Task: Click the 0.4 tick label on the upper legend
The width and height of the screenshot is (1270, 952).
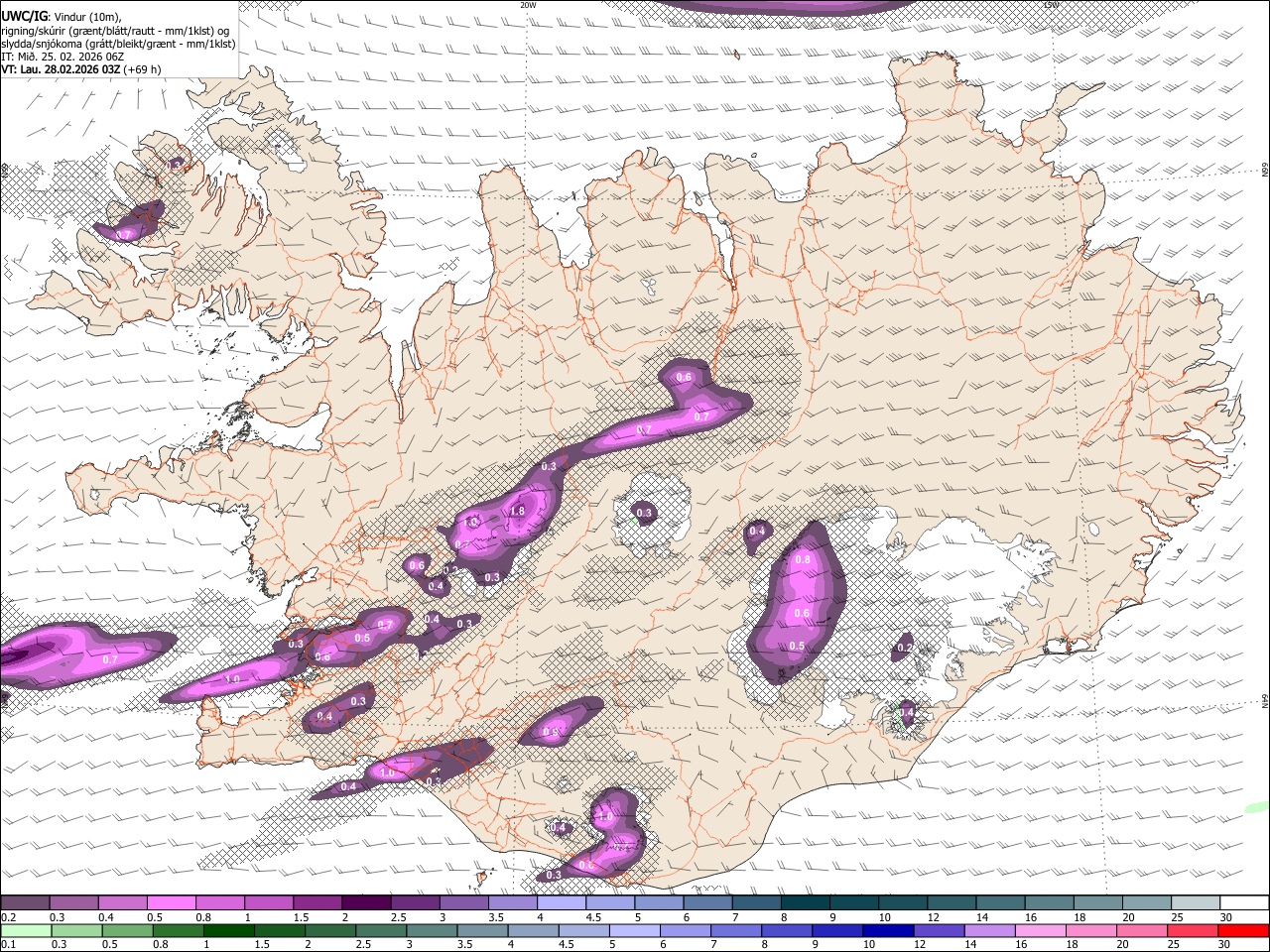Action: coord(106,917)
